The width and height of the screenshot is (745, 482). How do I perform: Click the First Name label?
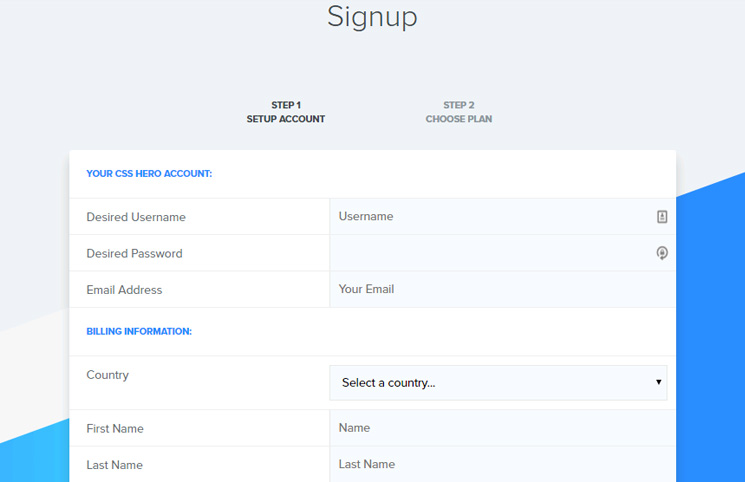(x=115, y=429)
